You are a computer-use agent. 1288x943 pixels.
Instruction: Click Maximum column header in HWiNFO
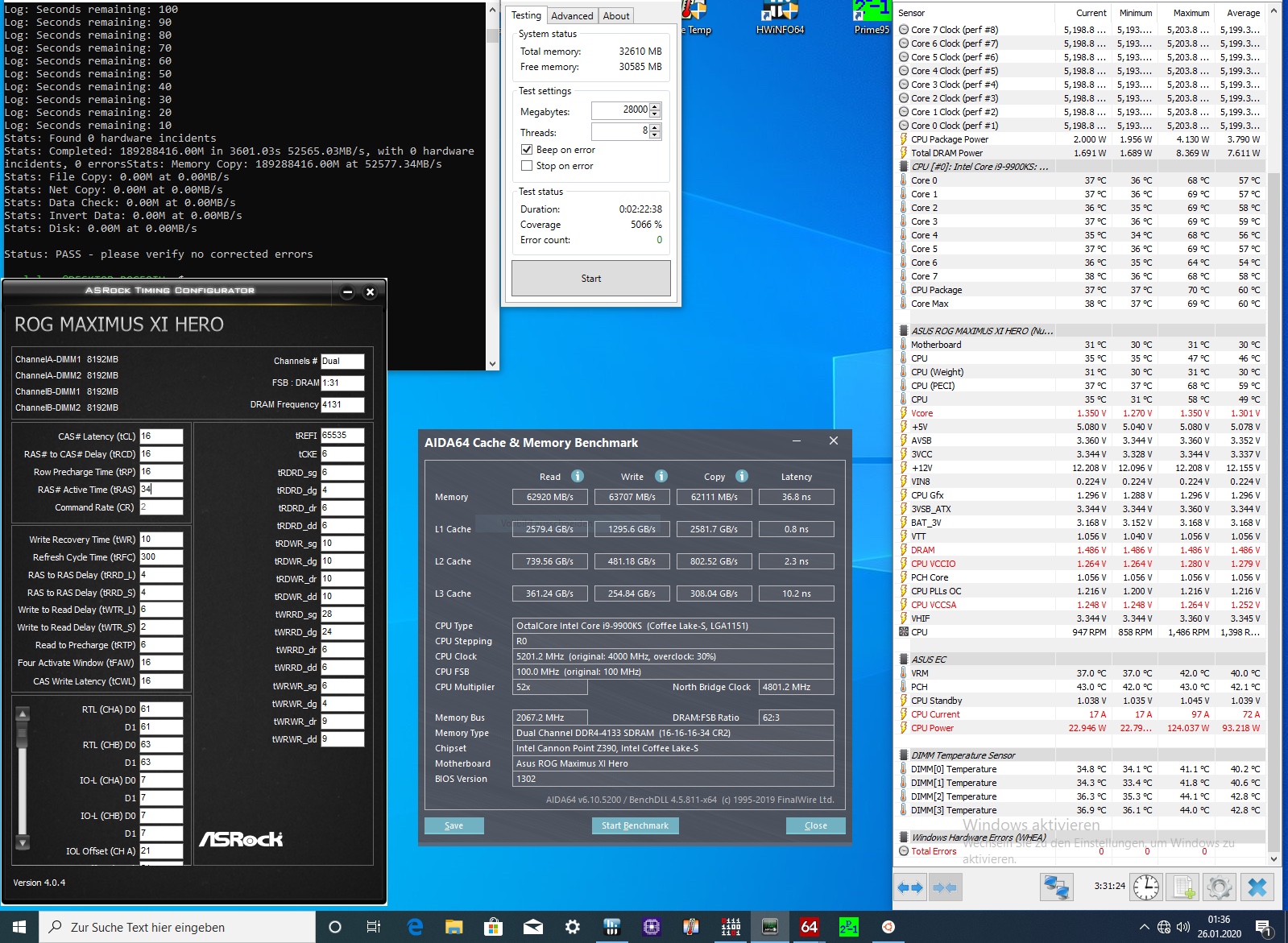1186,13
